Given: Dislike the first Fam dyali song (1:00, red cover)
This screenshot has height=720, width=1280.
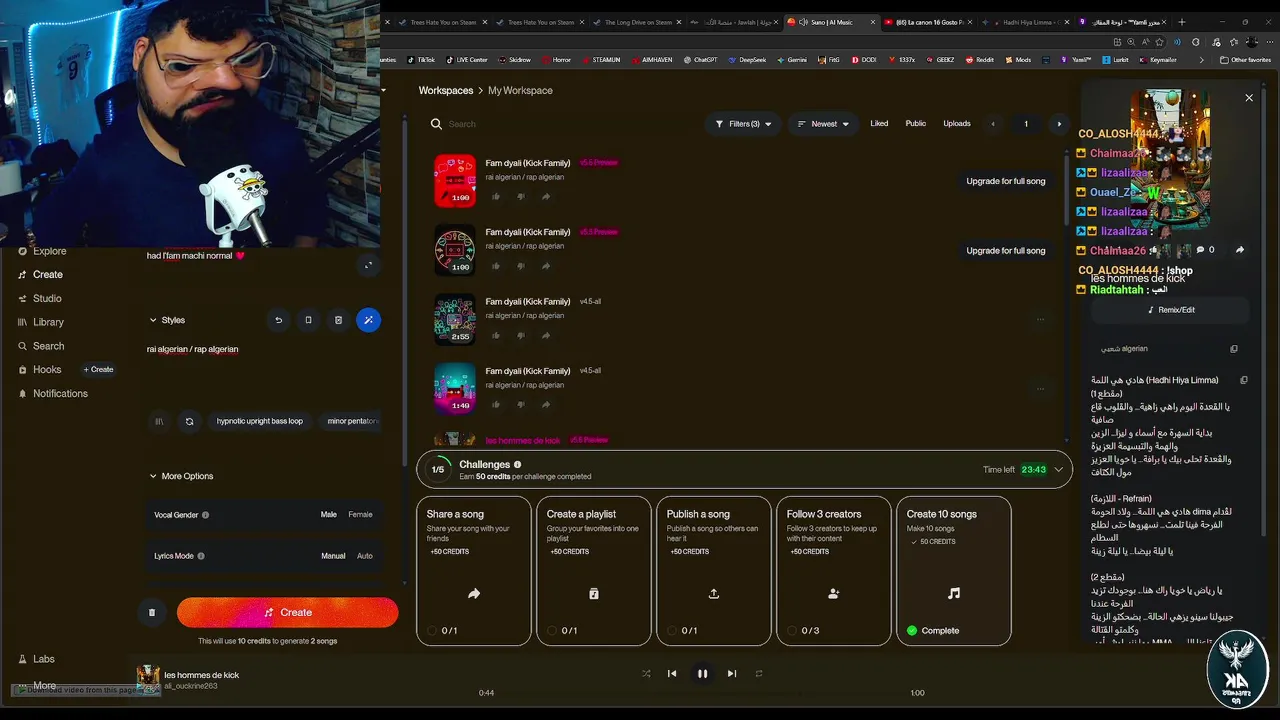Looking at the screenshot, I should pyautogui.click(x=521, y=197).
